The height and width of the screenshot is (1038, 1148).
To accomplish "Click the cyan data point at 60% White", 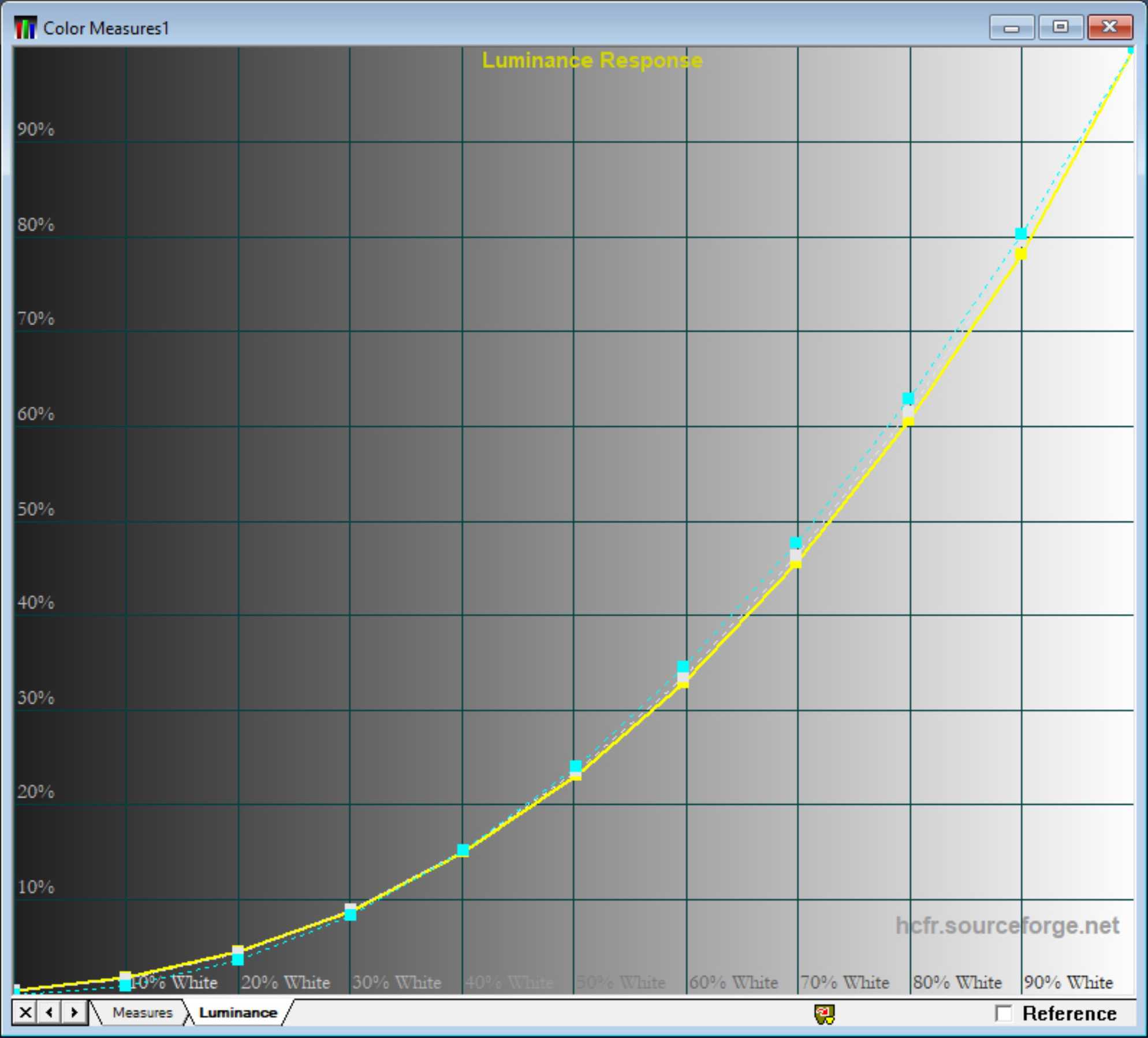I will [683, 667].
